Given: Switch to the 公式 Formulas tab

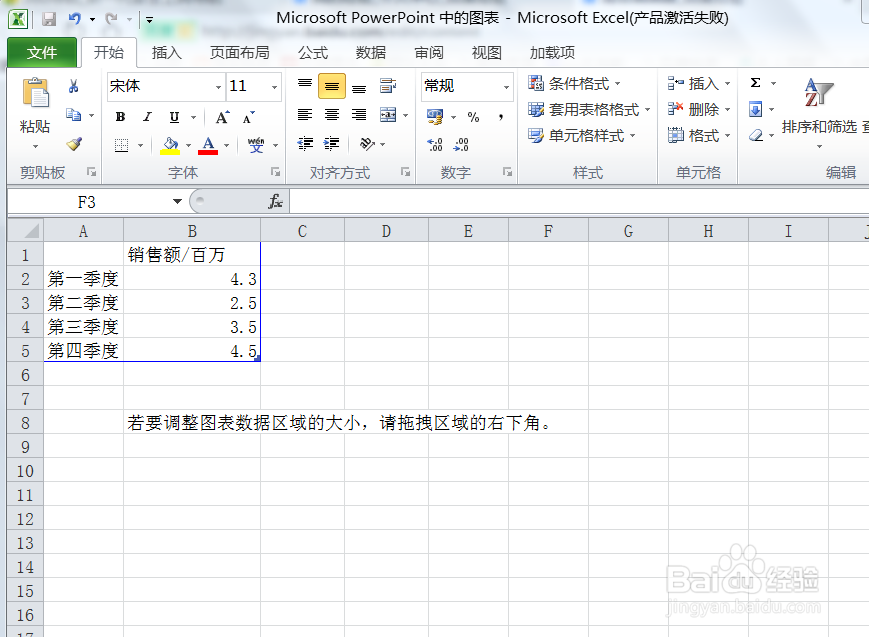Looking at the screenshot, I should 313,53.
